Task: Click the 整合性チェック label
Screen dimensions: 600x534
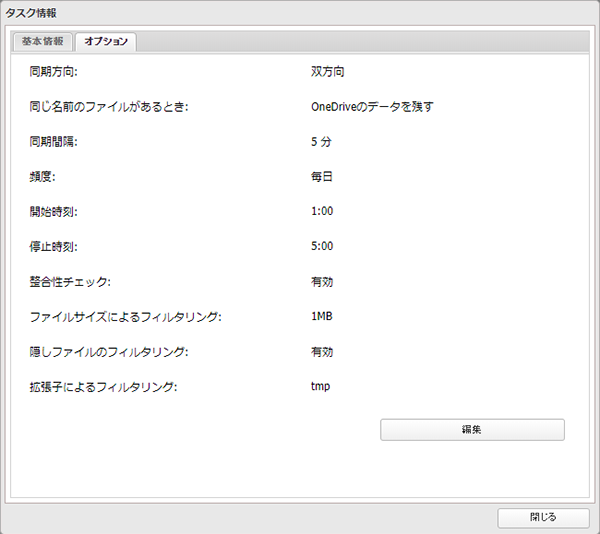Action: tap(70, 282)
